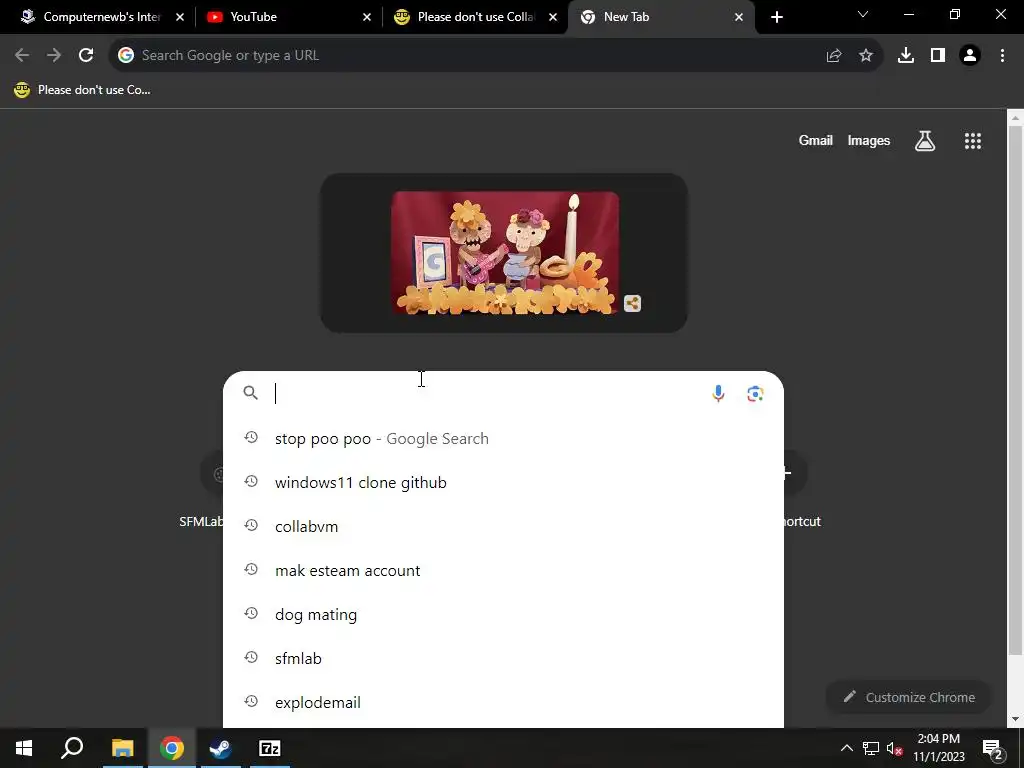
Task: Show hidden system tray icons
Action: pyautogui.click(x=846, y=748)
